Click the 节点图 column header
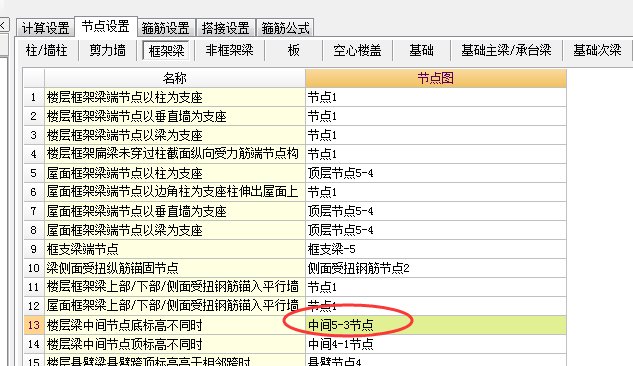 [x=436, y=78]
